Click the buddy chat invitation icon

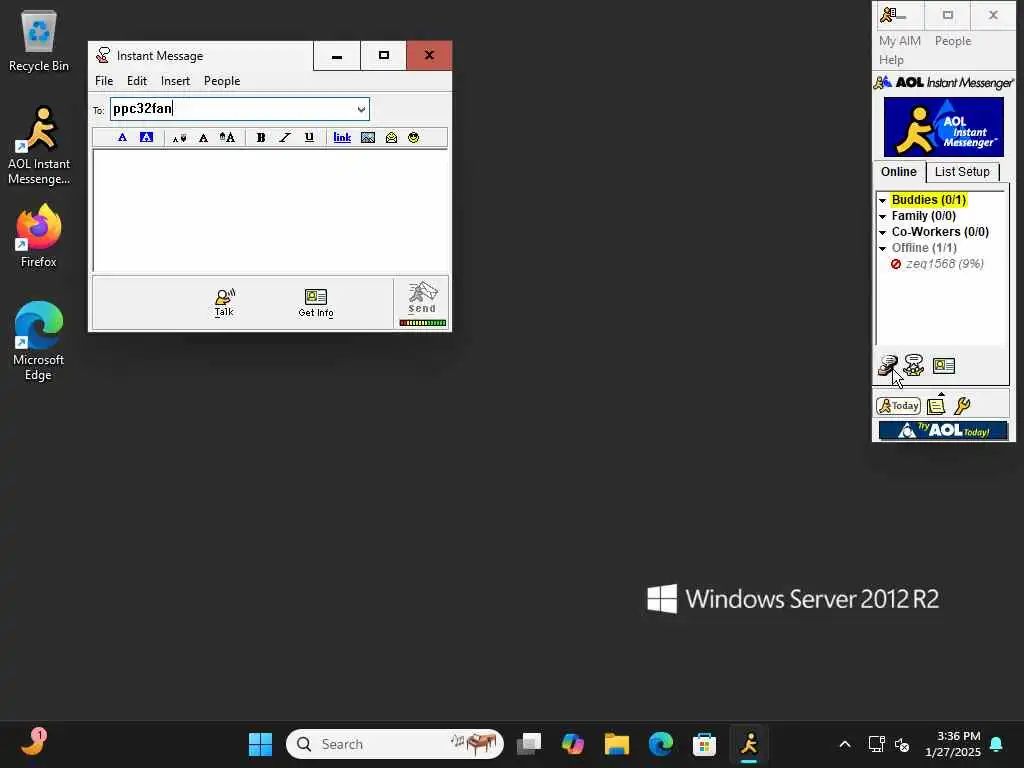[914, 365]
